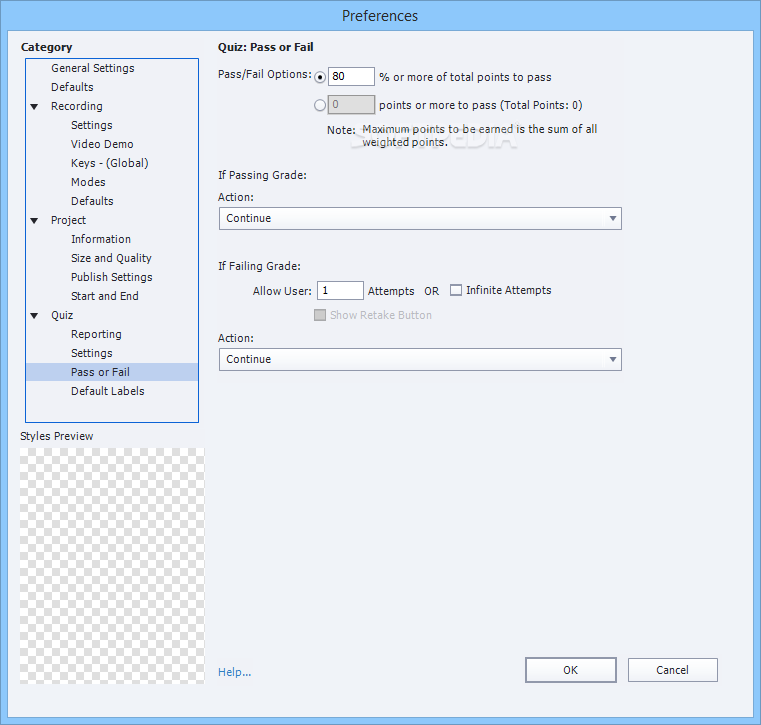Open Recording Settings item below Recording
This screenshot has width=761, height=725.
point(92,125)
